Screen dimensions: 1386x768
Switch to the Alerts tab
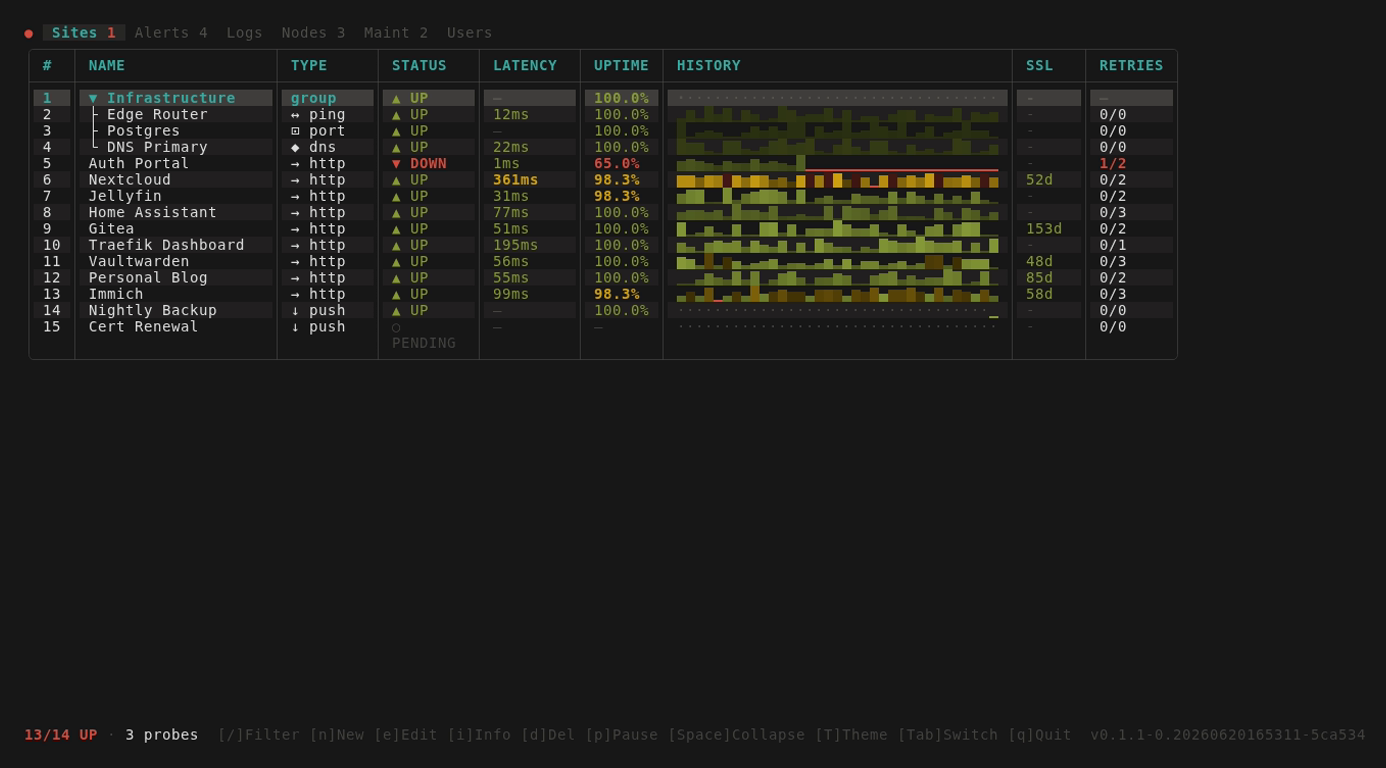(171, 33)
